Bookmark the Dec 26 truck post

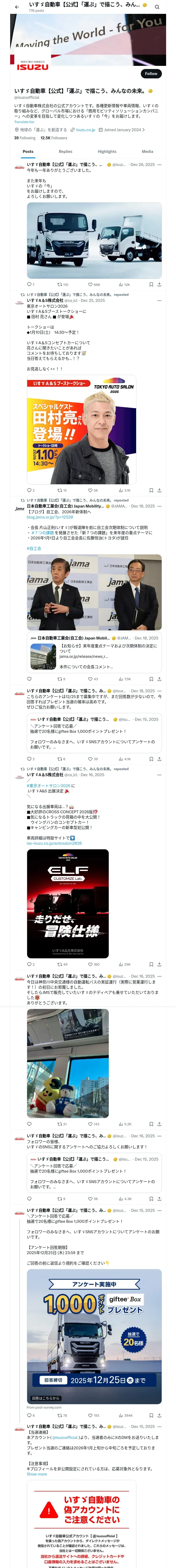point(151,284)
